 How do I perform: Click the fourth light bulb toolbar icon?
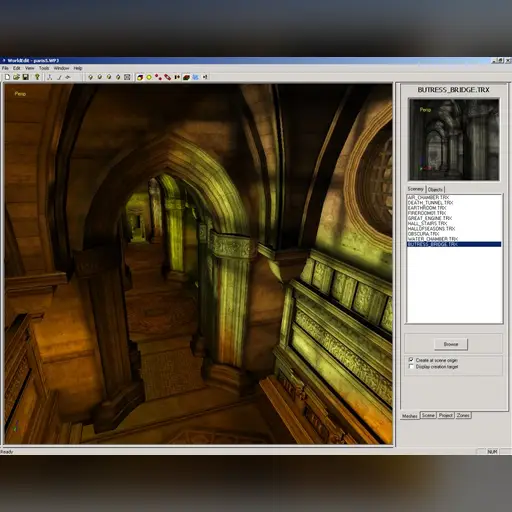tap(118, 77)
